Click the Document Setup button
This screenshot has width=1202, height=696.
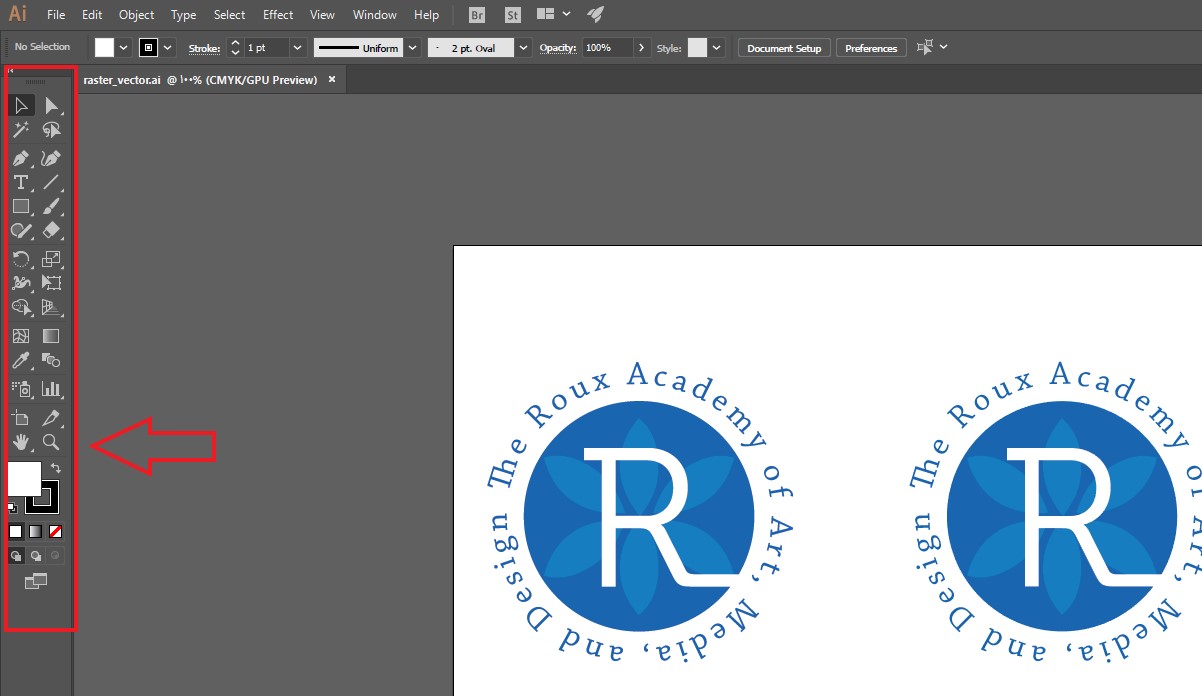(784, 48)
